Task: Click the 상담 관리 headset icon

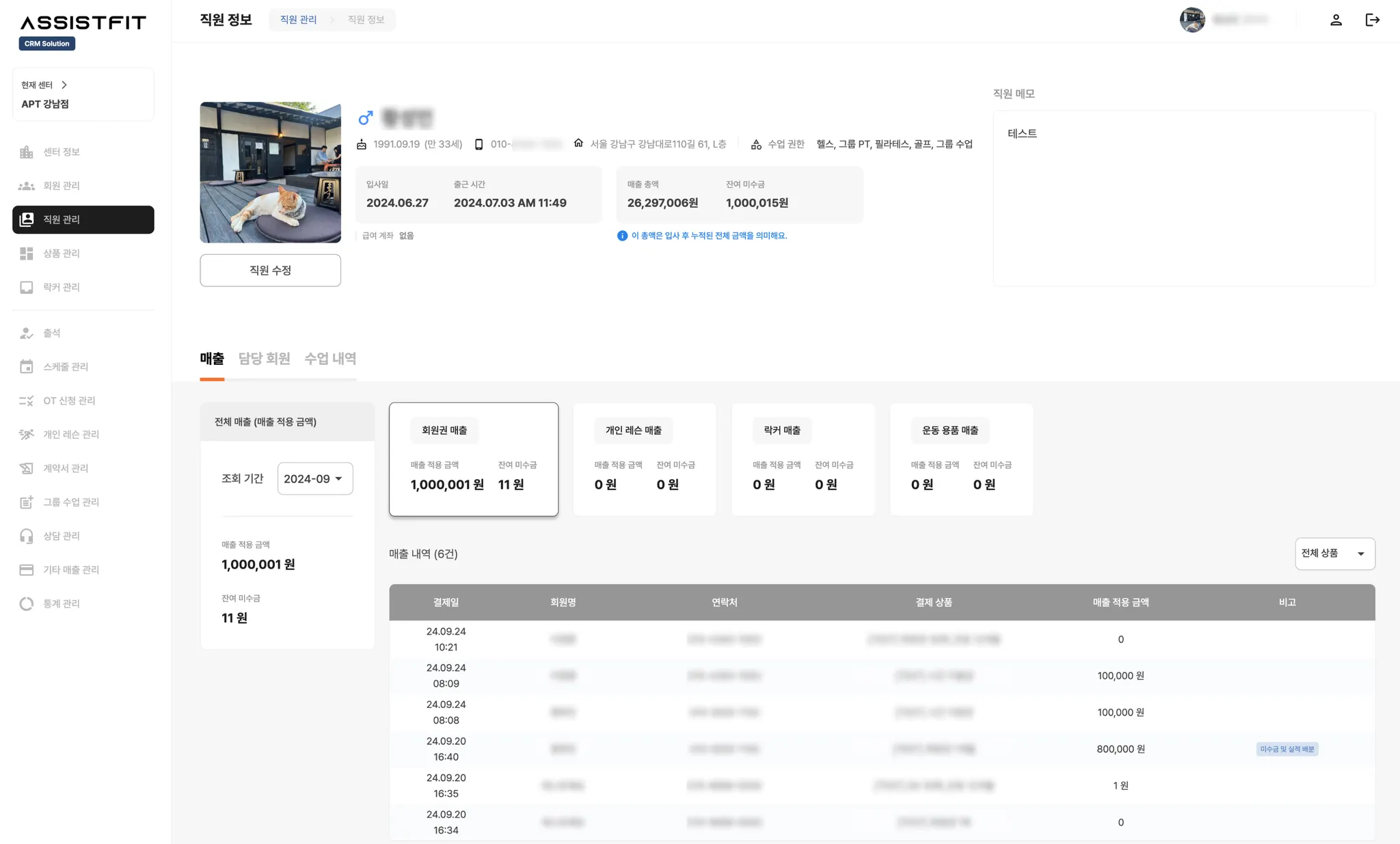Action: tap(27, 536)
